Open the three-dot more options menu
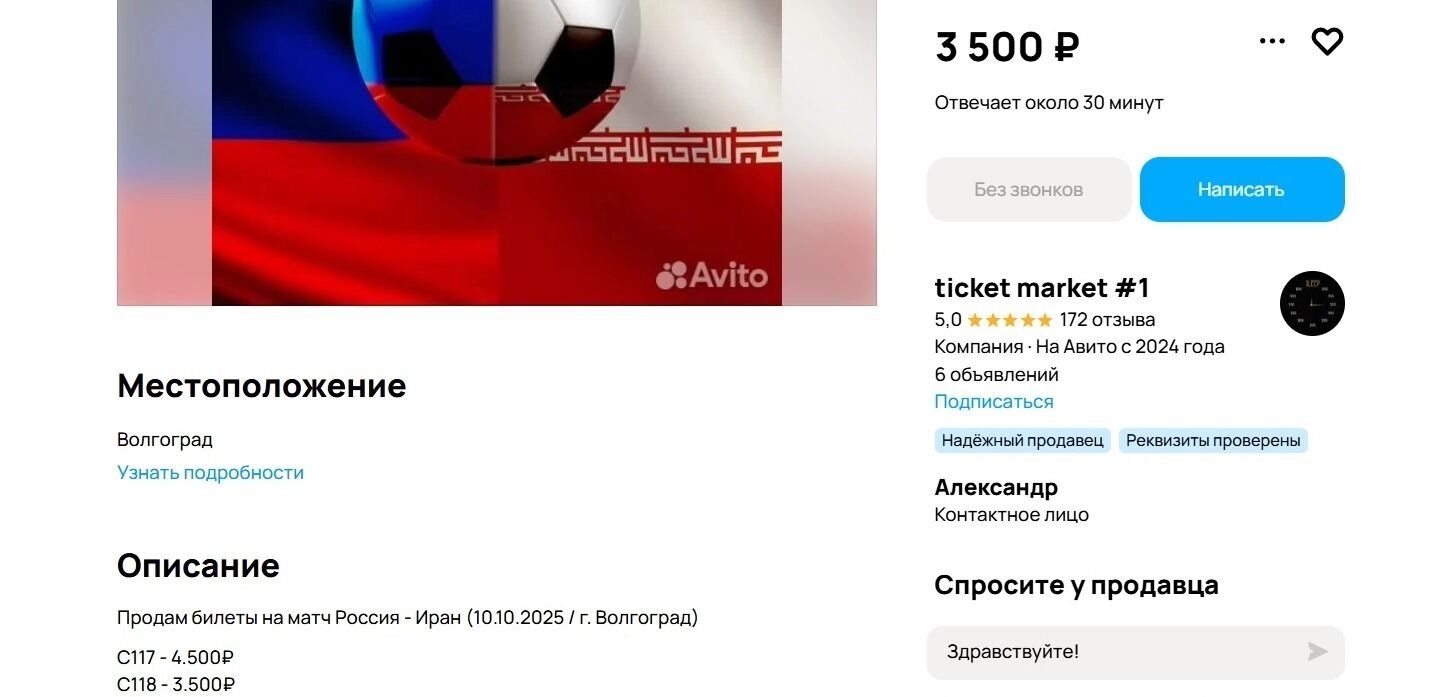The height and width of the screenshot is (697, 1453). pyautogui.click(x=1272, y=42)
